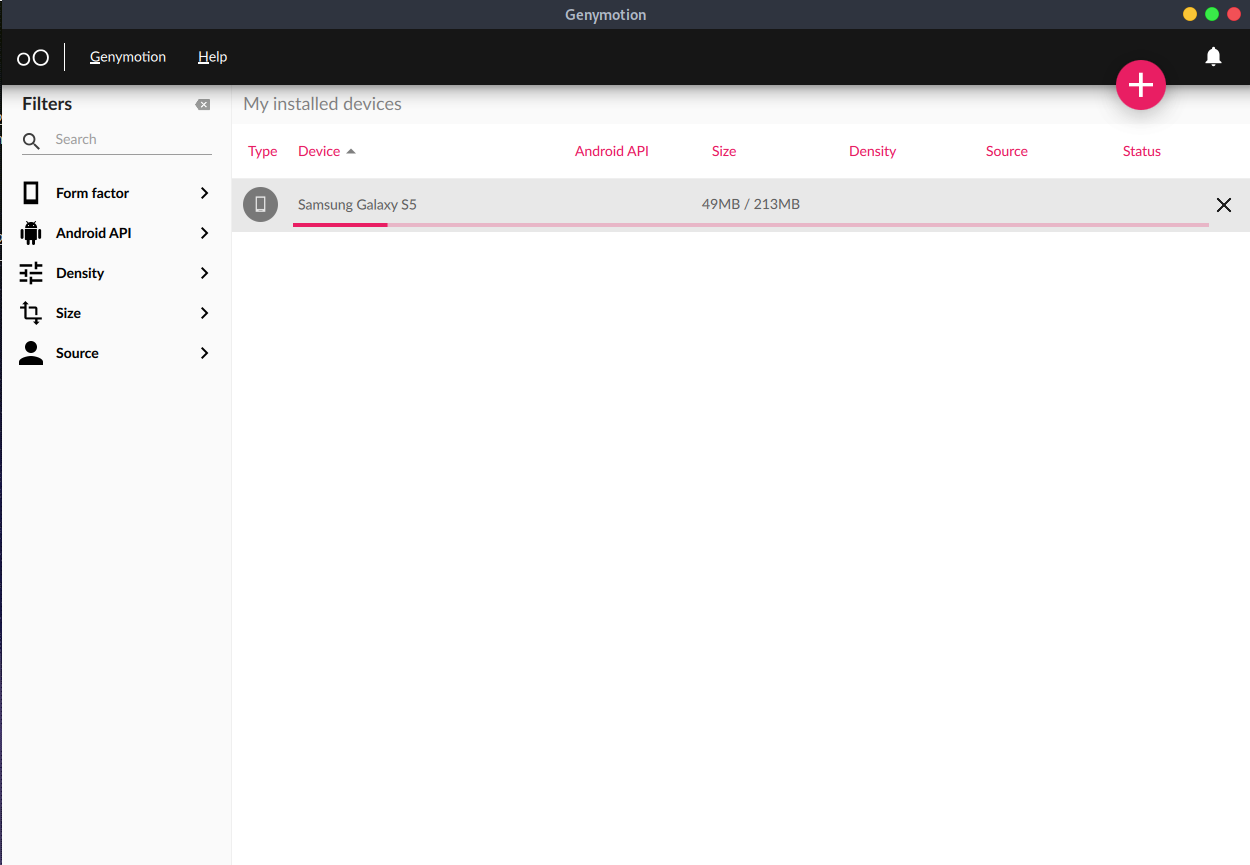Click the Size filter label

tap(68, 313)
